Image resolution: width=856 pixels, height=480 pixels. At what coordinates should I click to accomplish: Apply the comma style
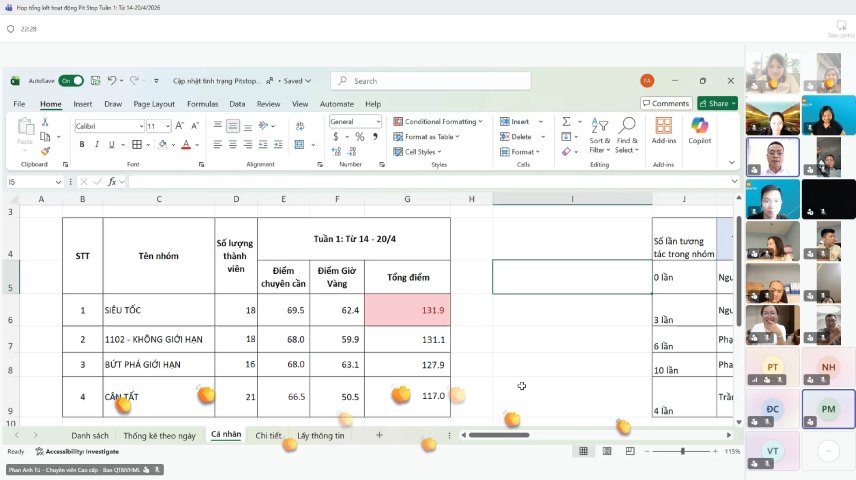pyautogui.click(x=375, y=137)
